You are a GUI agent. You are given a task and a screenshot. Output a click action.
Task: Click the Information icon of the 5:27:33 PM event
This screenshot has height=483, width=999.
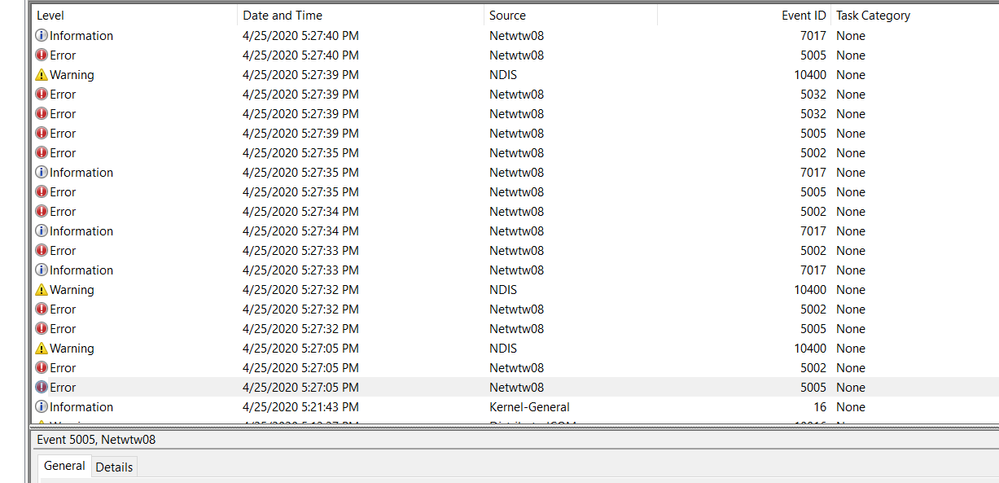[x=41, y=270]
